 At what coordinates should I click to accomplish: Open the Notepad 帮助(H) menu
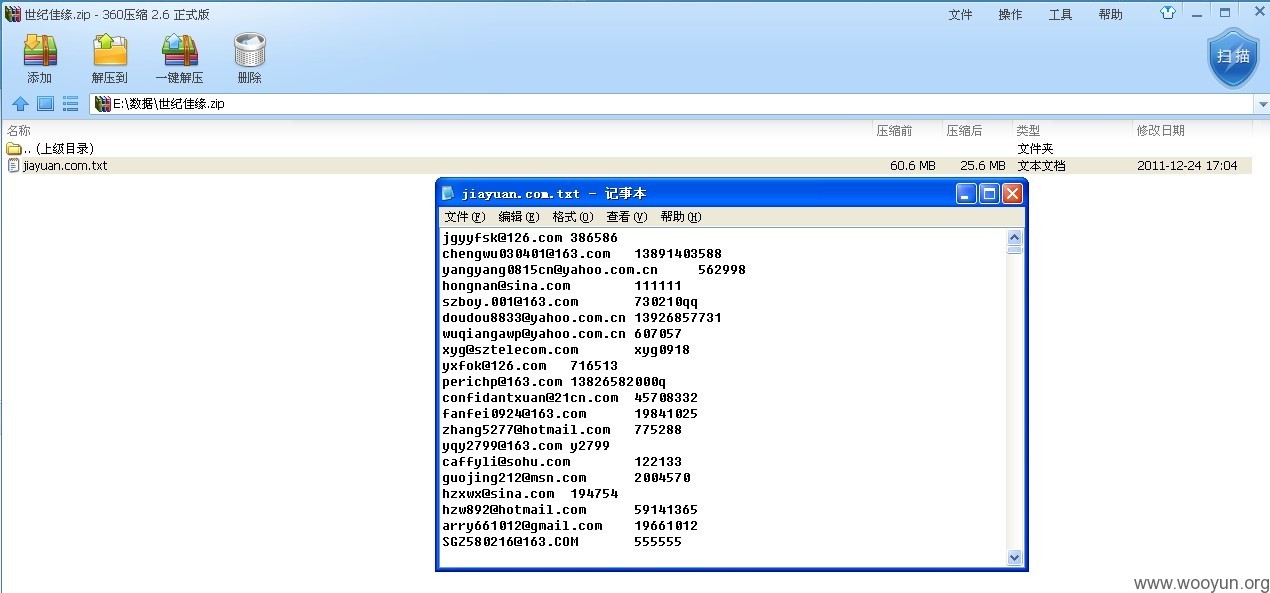pos(681,217)
